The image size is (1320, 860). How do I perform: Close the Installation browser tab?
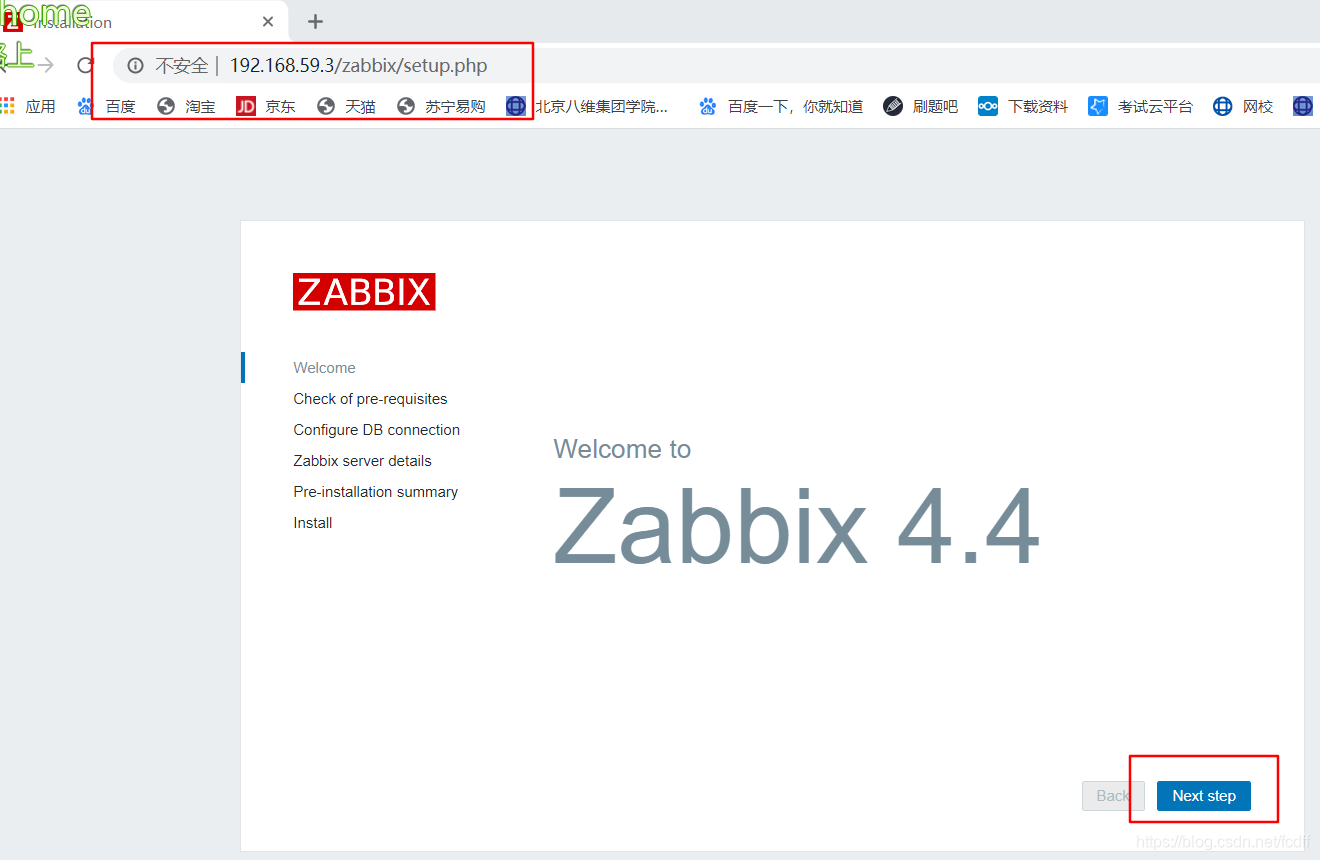268,21
